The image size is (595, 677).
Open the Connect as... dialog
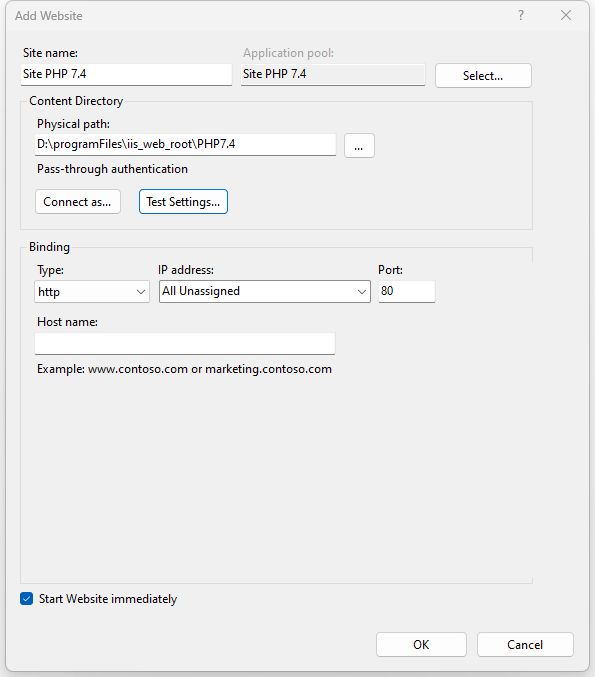(x=78, y=202)
